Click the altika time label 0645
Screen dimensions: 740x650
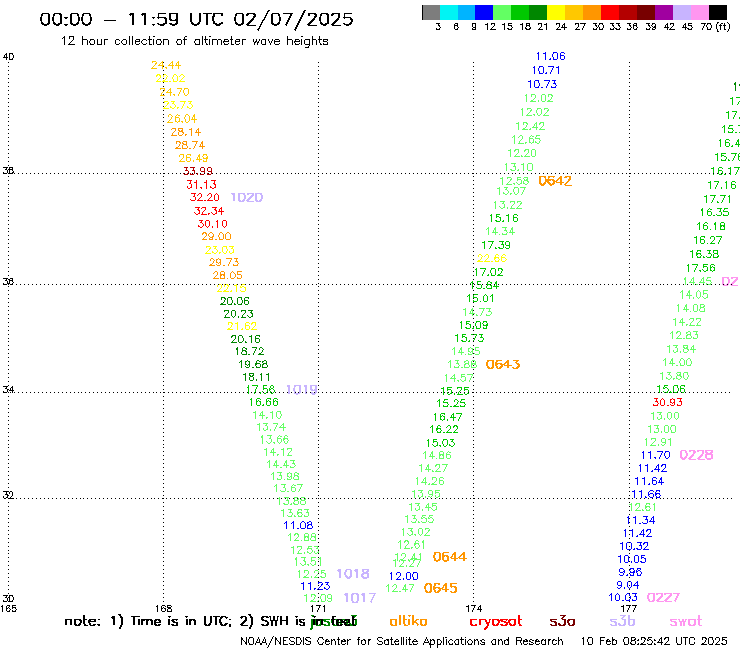coord(441,588)
